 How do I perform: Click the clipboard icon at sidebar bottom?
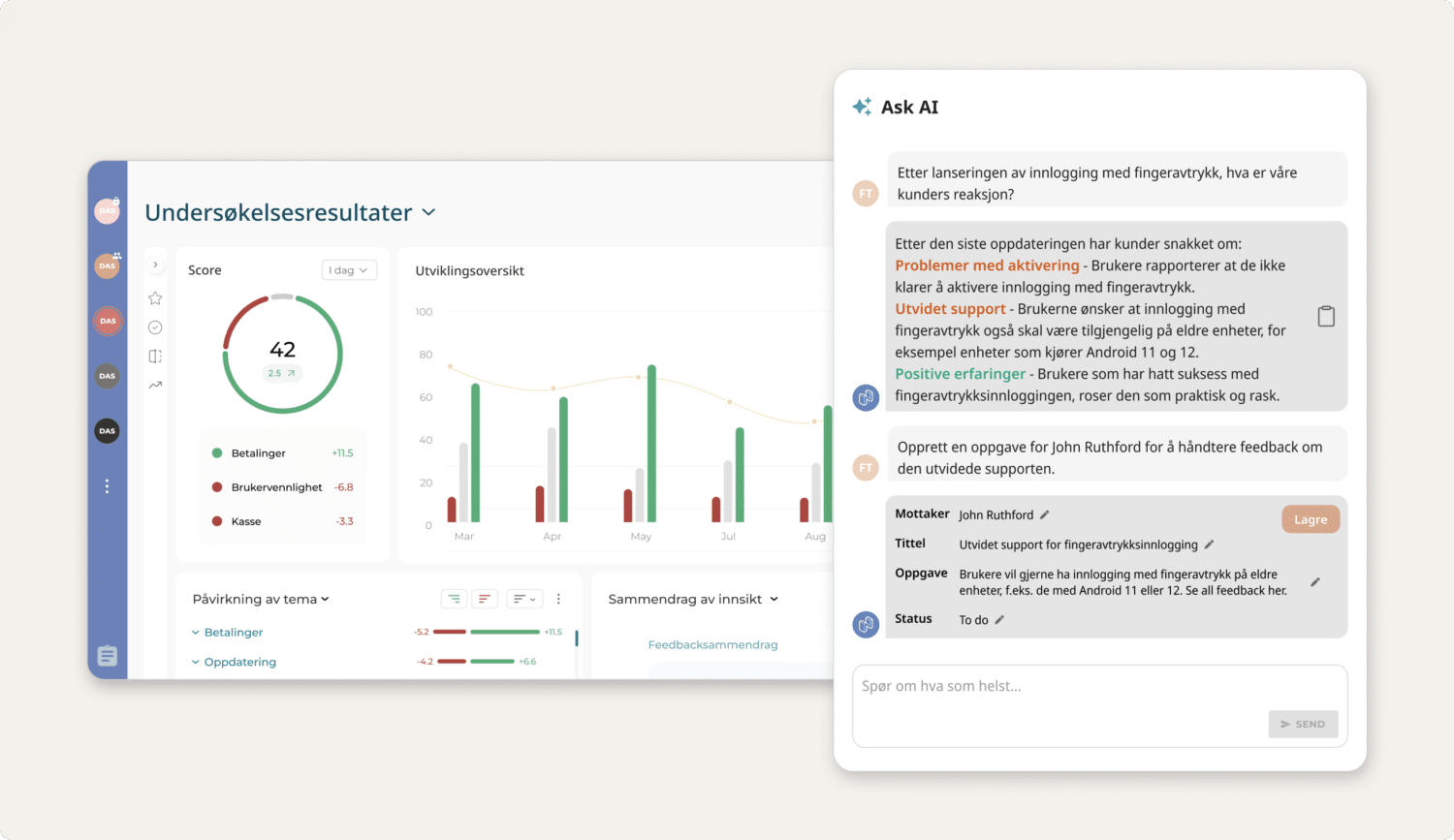tap(107, 656)
